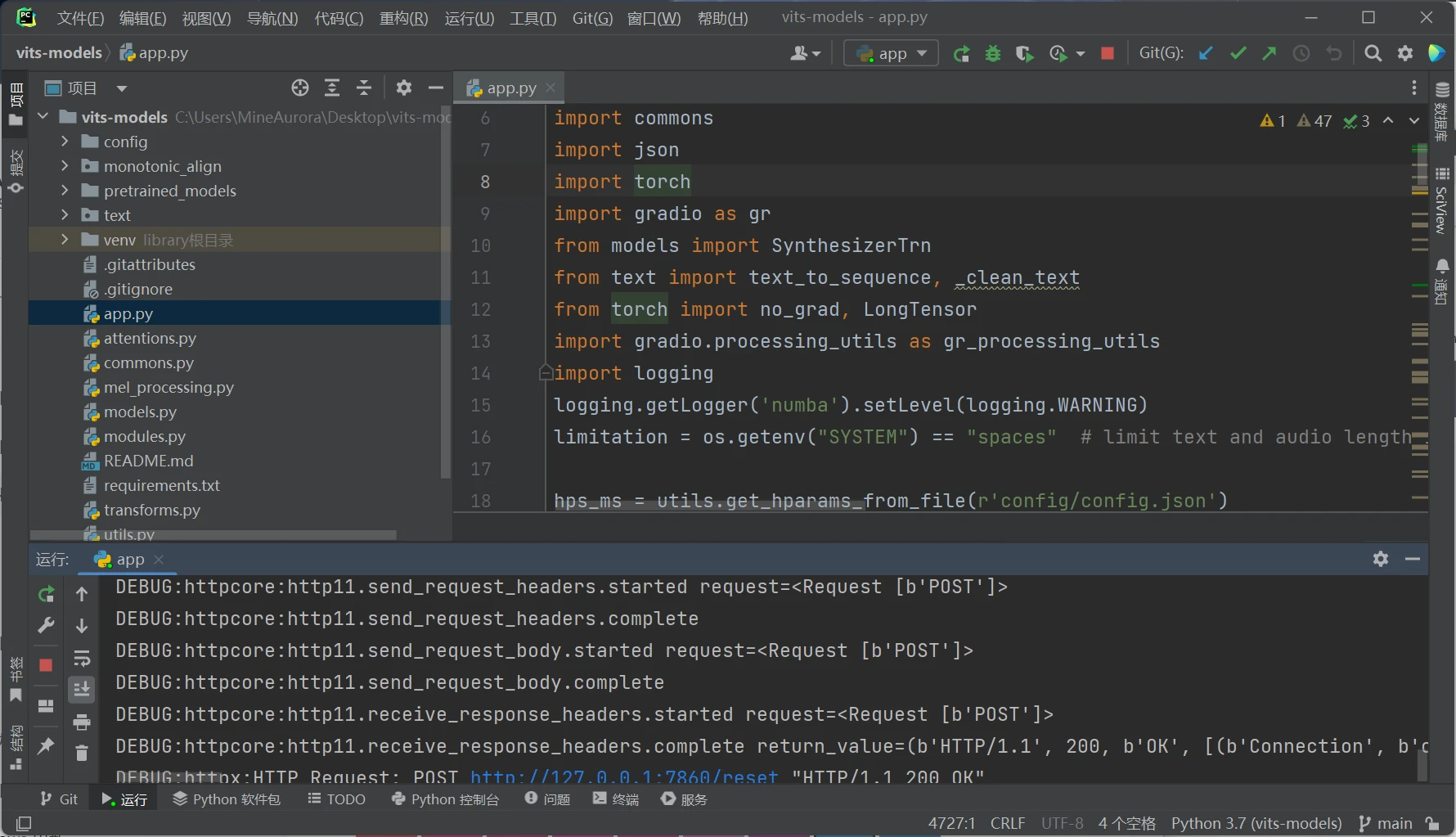Open run configuration dropdown app

point(891,53)
